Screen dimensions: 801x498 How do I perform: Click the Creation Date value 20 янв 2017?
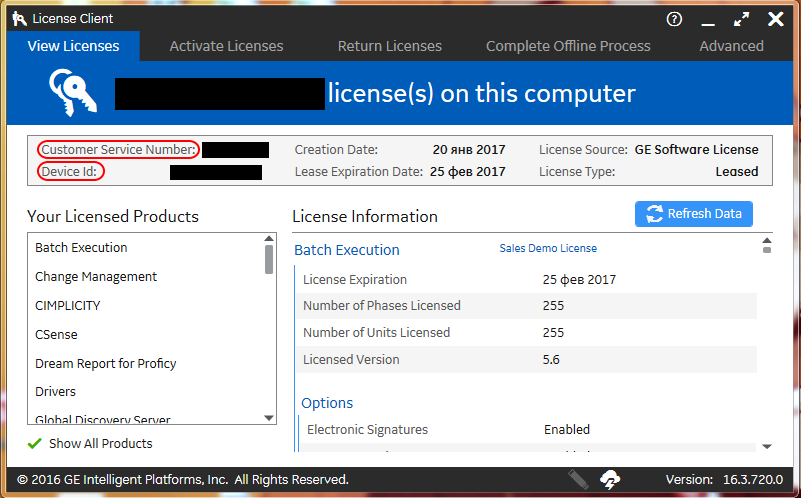tap(469, 150)
